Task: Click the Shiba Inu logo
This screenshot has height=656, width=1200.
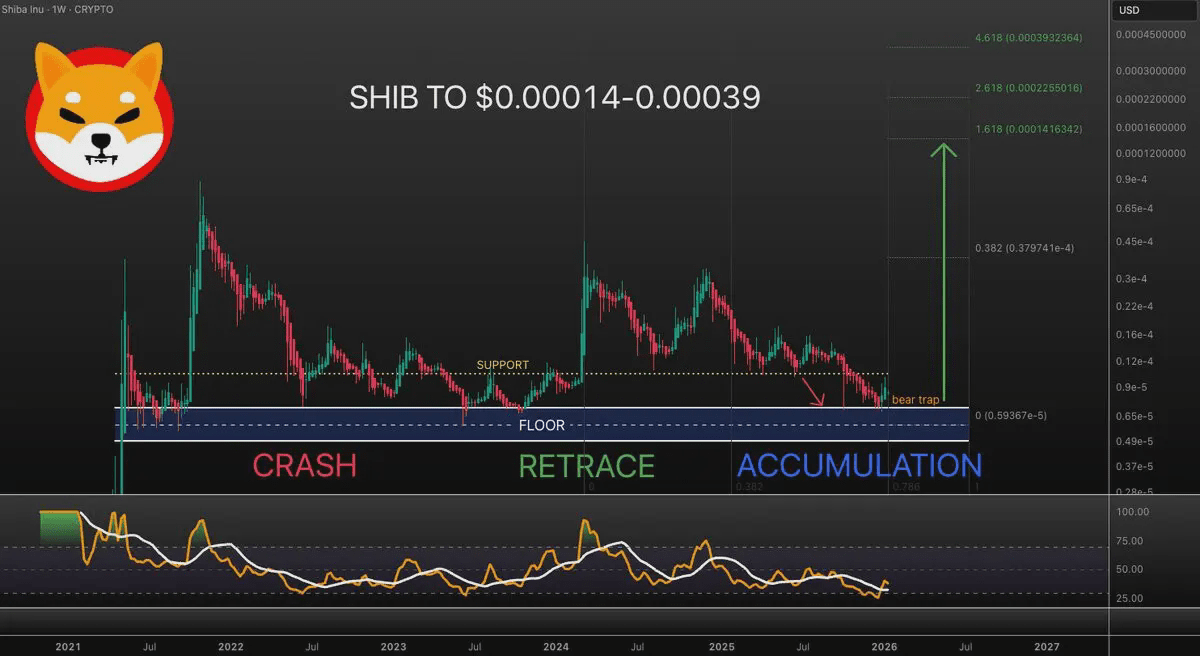Action: [99, 116]
